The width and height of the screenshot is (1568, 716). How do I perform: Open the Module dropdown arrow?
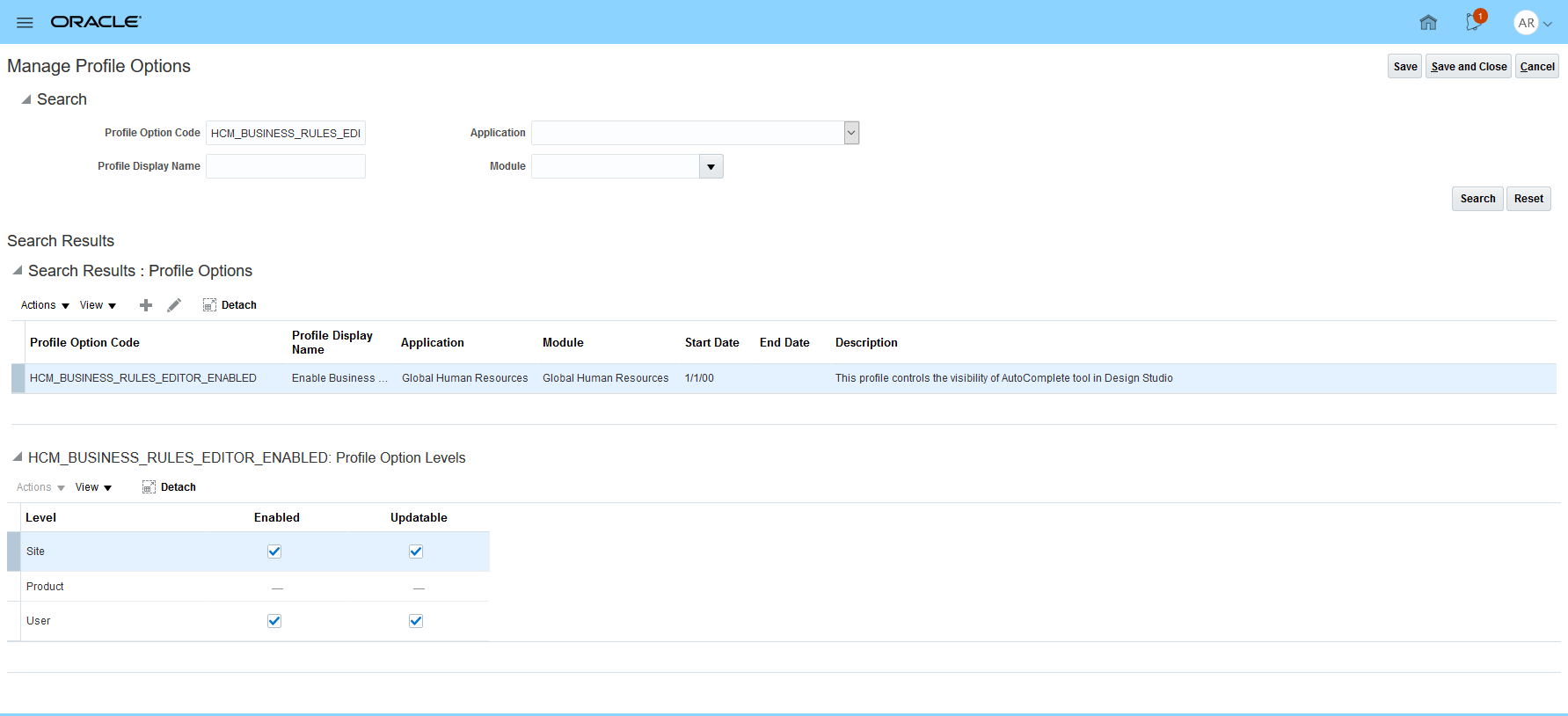click(x=711, y=166)
